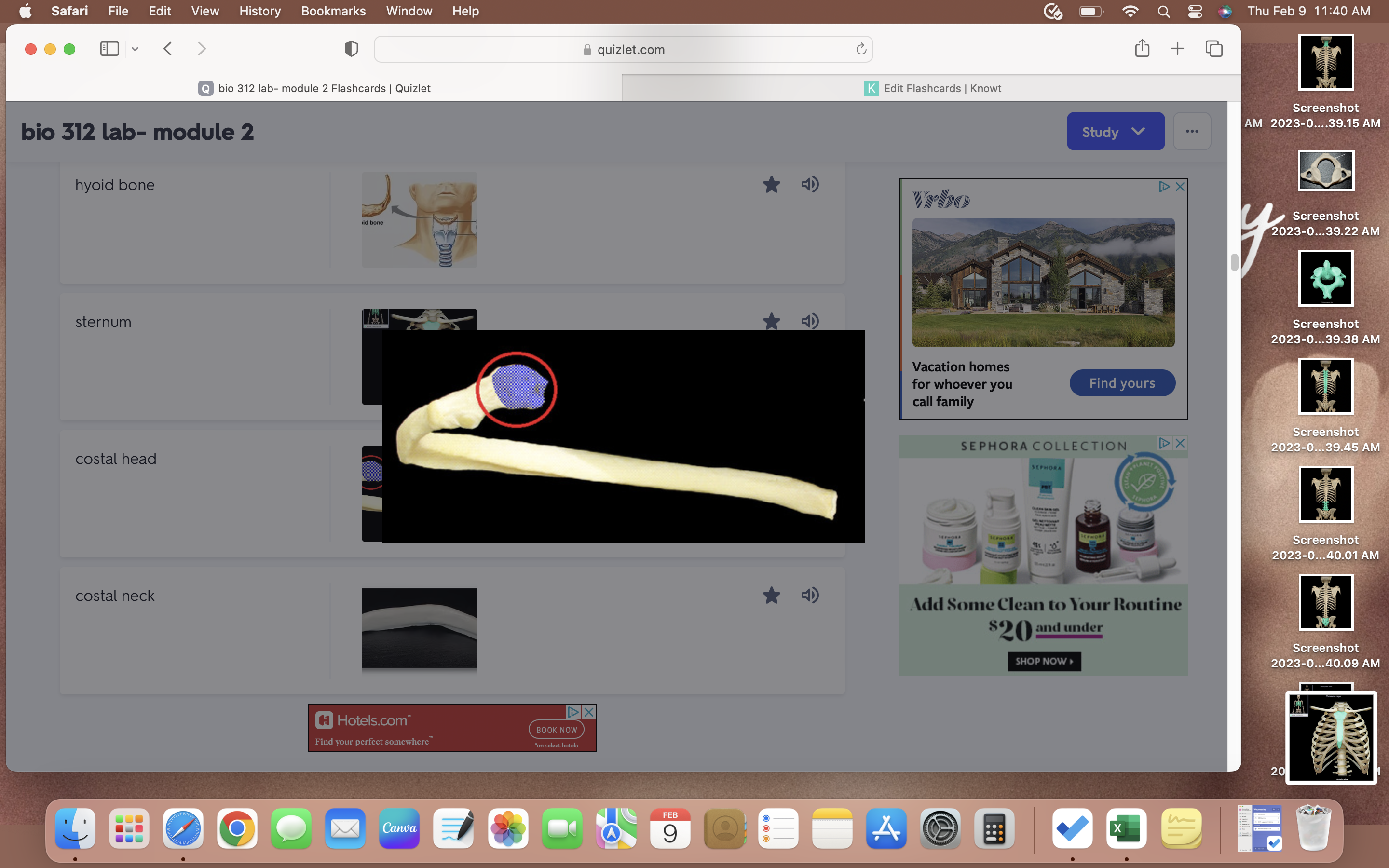Image resolution: width=1389 pixels, height=868 pixels.
Task: Play audio for hyoid bone card
Action: [x=810, y=184]
